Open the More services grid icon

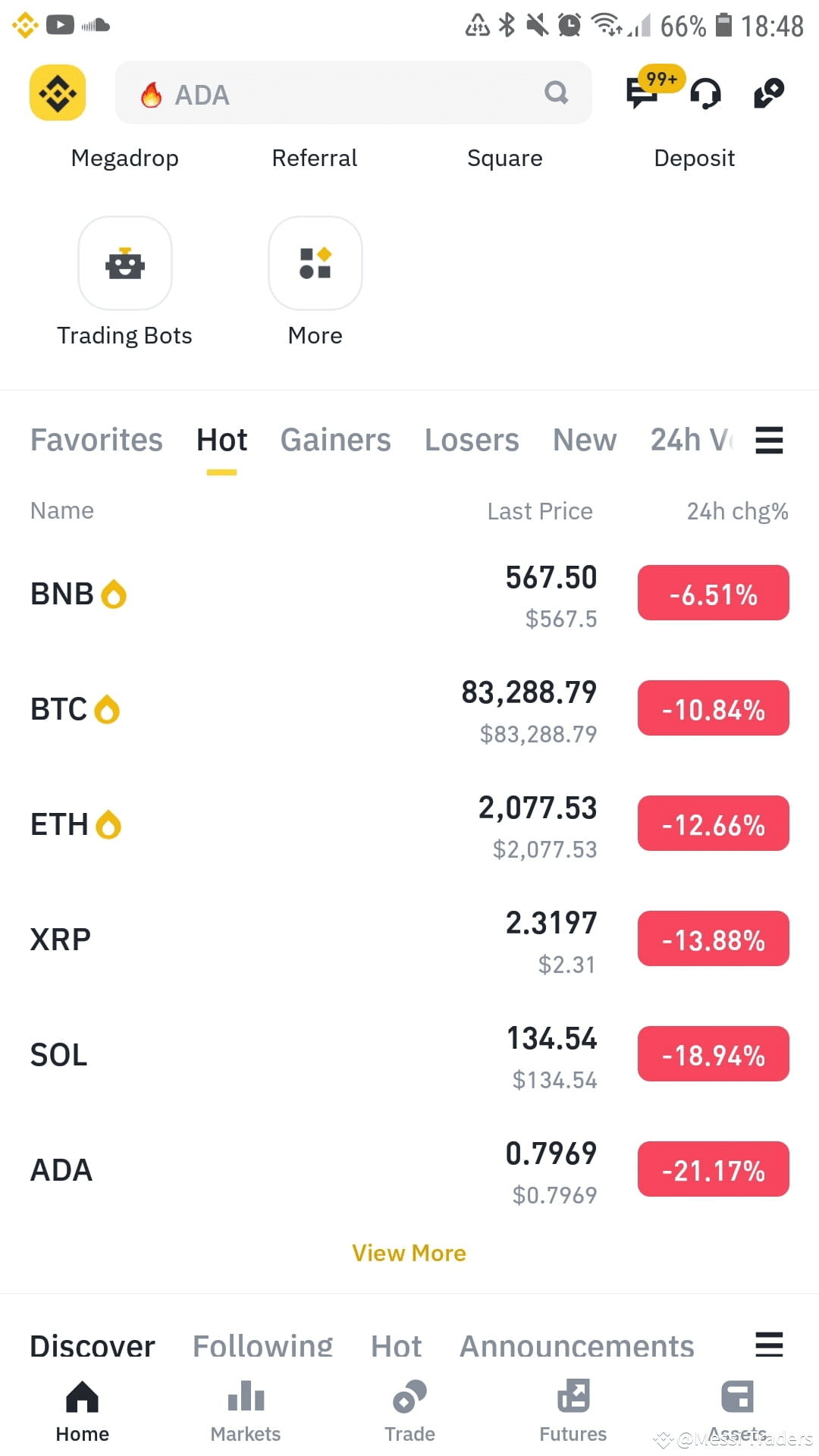315,263
